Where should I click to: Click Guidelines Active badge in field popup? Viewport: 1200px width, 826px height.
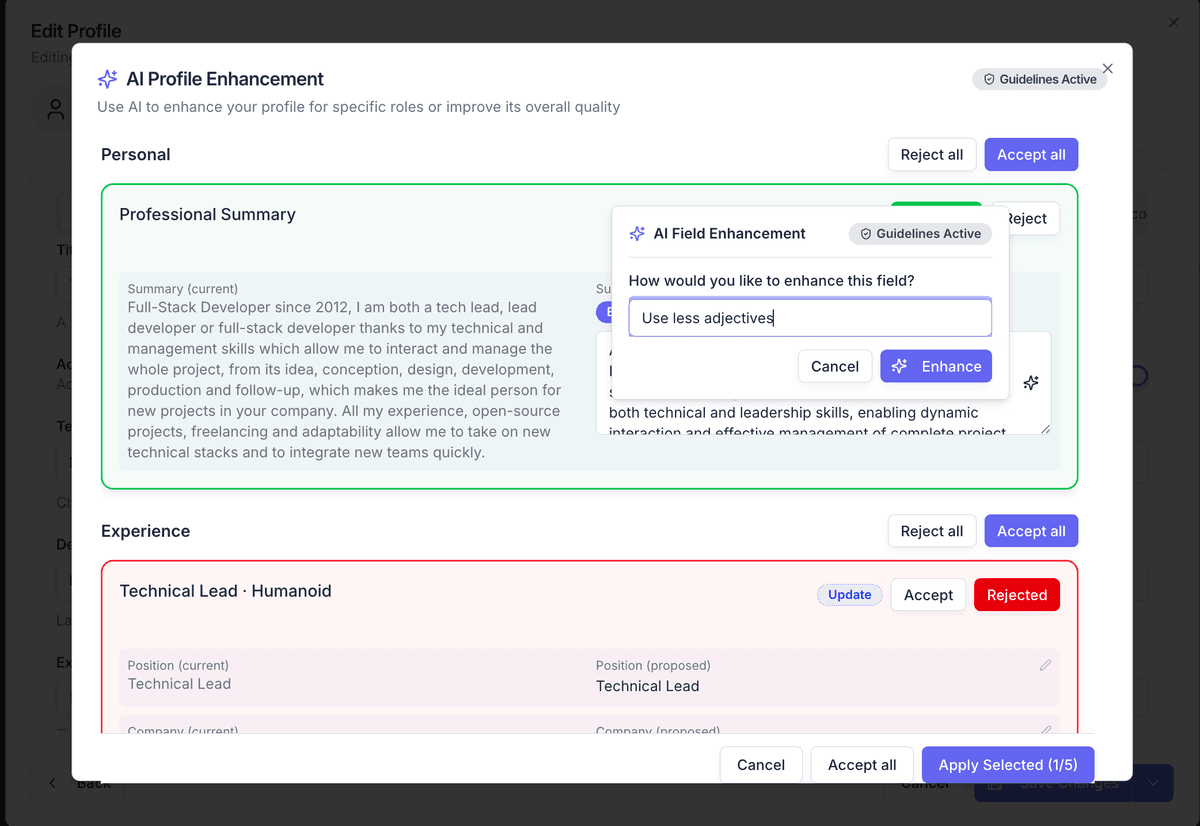[920, 233]
